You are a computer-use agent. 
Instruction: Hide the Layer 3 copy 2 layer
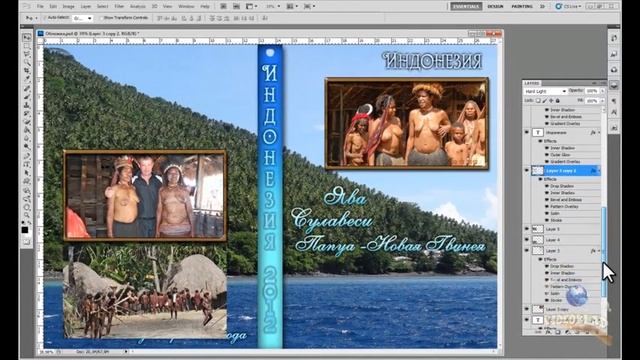click(527, 171)
